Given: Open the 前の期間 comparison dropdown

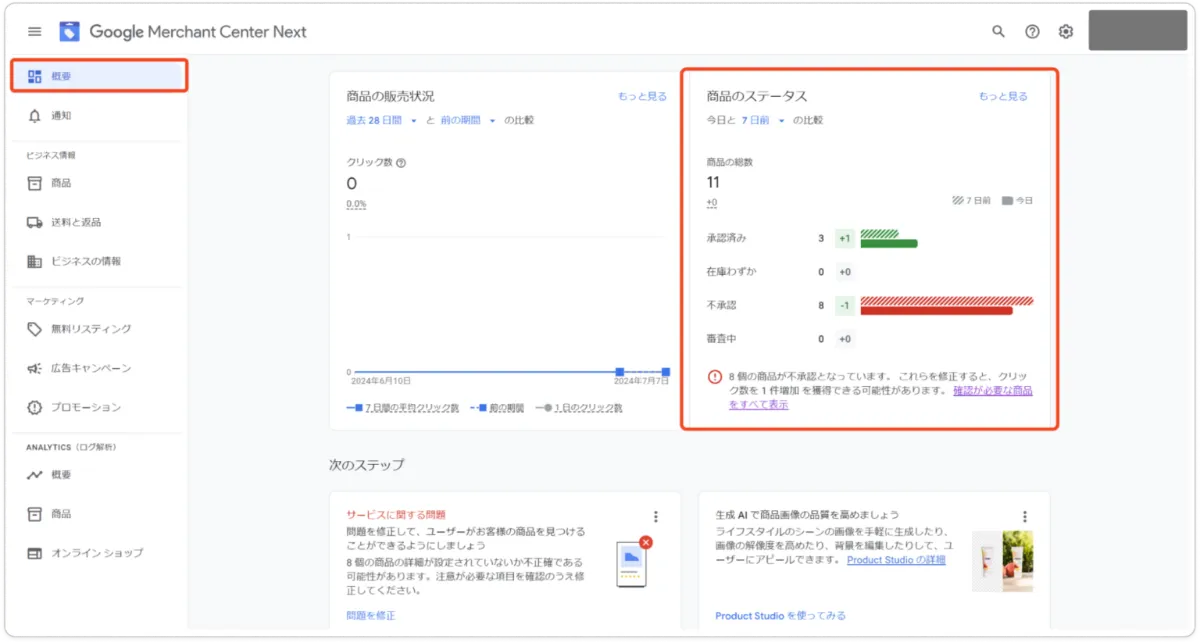Looking at the screenshot, I should point(468,120).
